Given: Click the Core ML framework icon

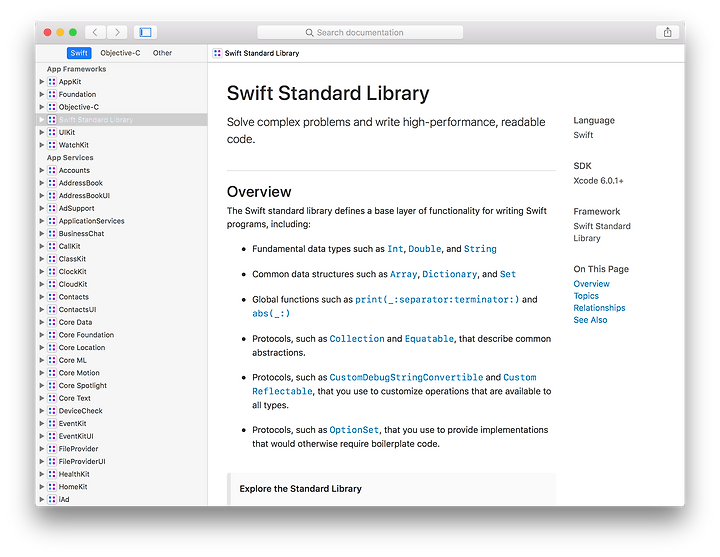Looking at the screenshot, I should tap(52, 360).
